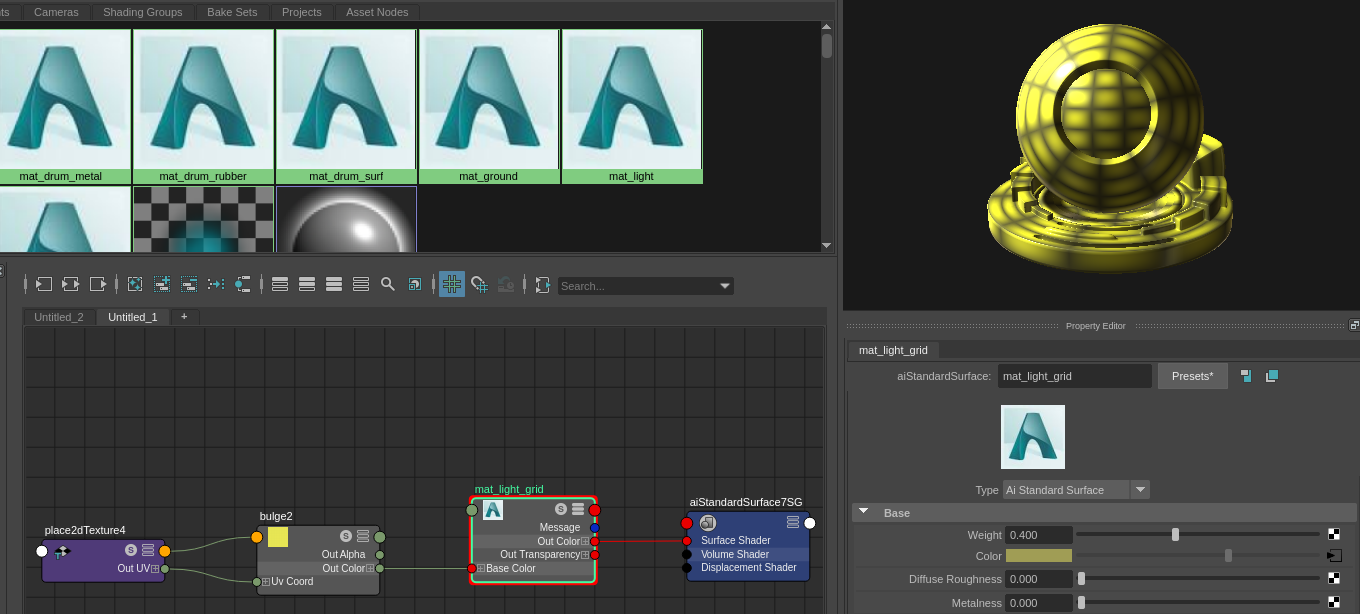The image size is (1360, 614).
Task: Toggle the grid display icon in node toolbar
Action: 452,285
